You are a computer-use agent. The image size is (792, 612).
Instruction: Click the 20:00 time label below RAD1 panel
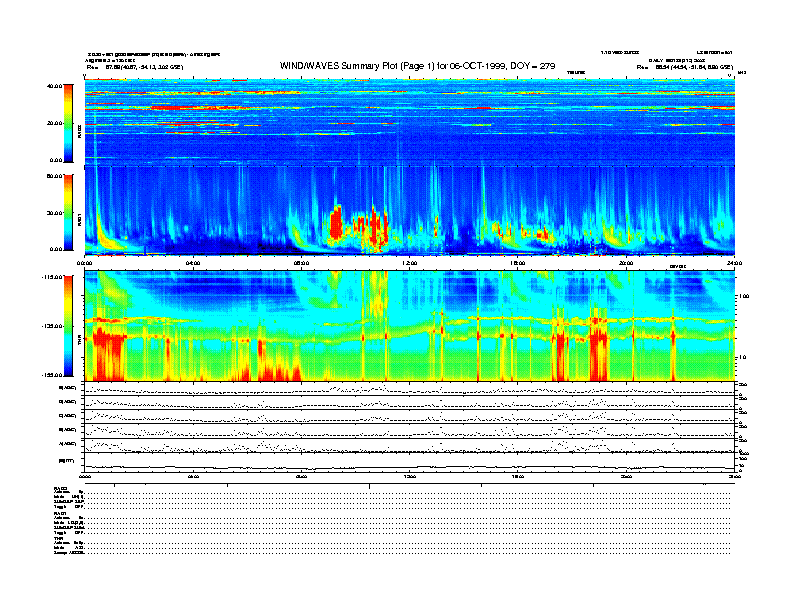click(626, 263)
